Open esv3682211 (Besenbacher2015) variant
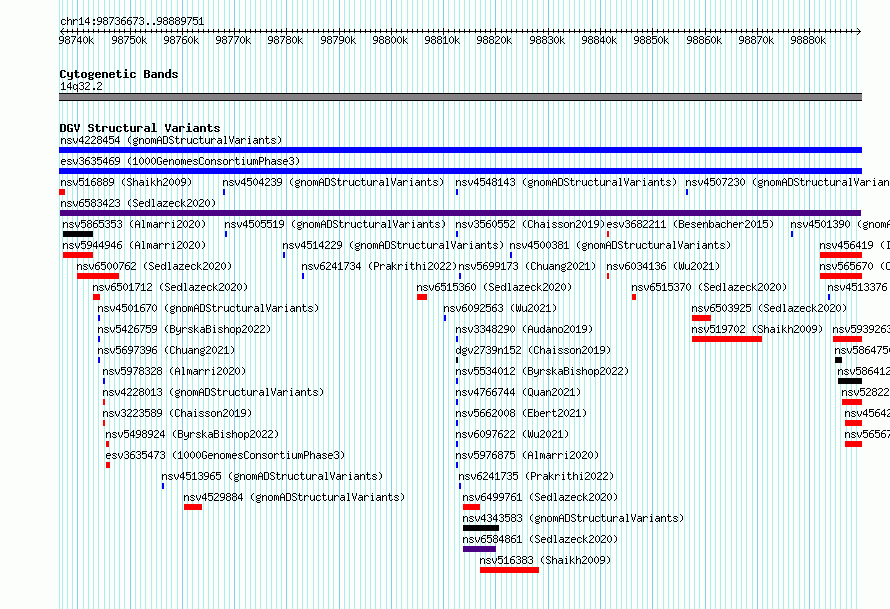 [690, 224]
